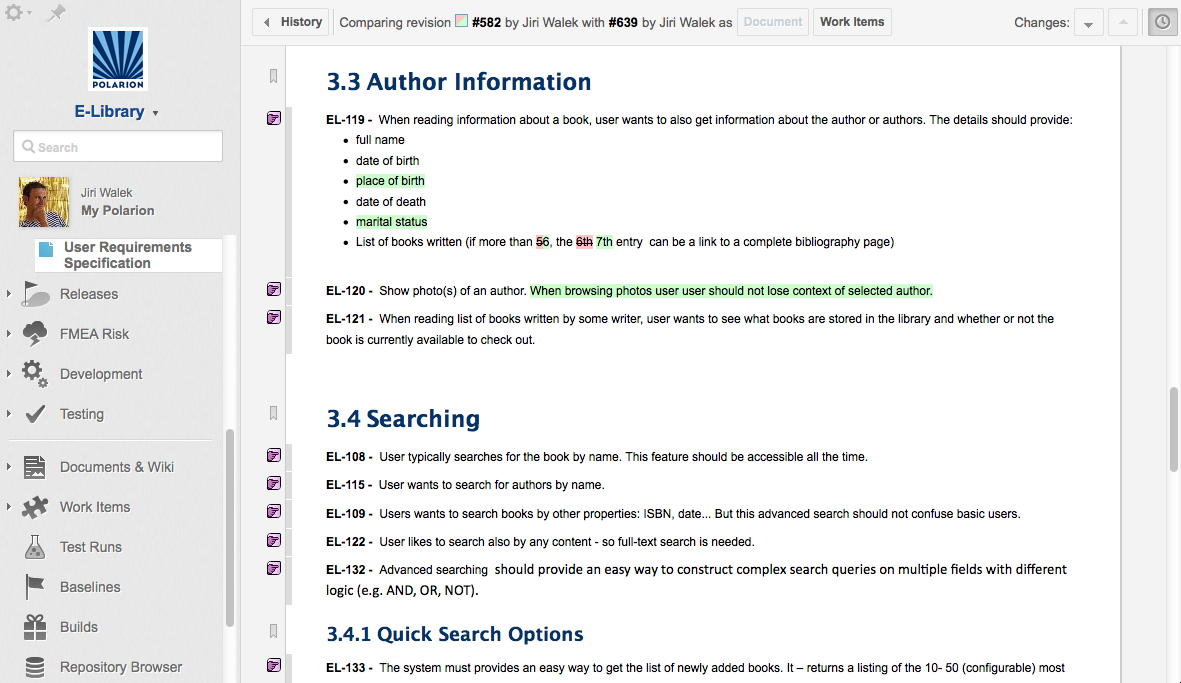The height and width of the screenshot is (683, 1181).
Task: Open the Changes navigation dropdown arrow
Action: click(x=1088, y=21)
